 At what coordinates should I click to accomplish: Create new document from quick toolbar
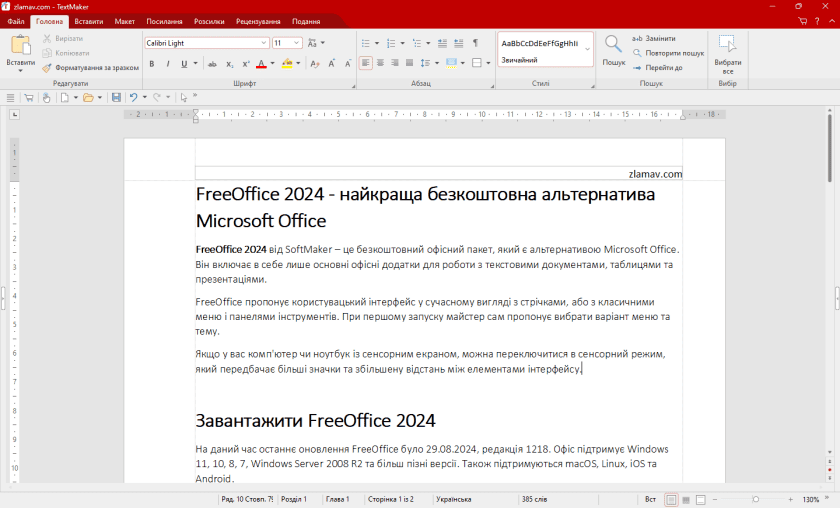pos(65,98)
